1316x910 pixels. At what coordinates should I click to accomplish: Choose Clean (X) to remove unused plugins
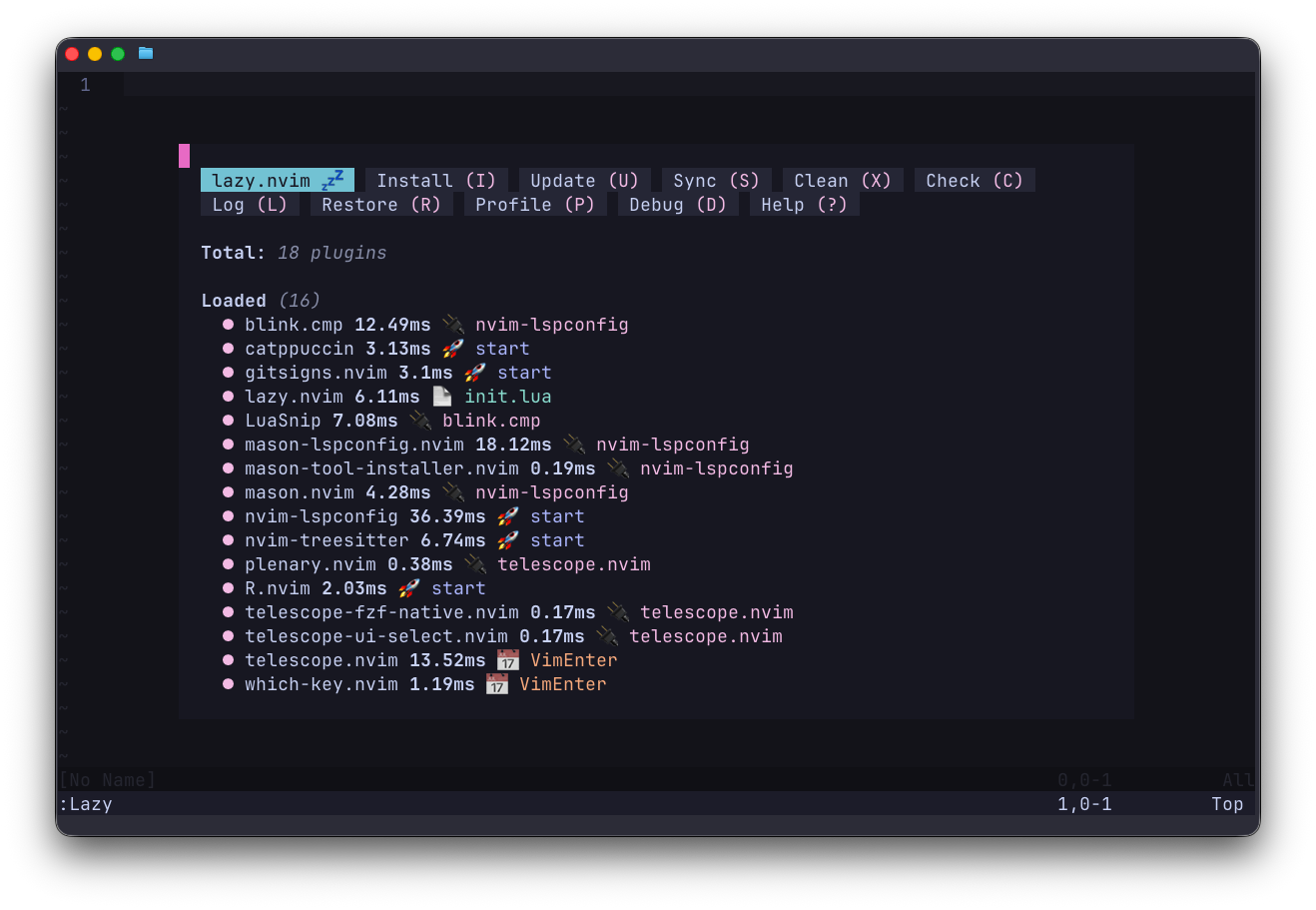pos(843,181)
